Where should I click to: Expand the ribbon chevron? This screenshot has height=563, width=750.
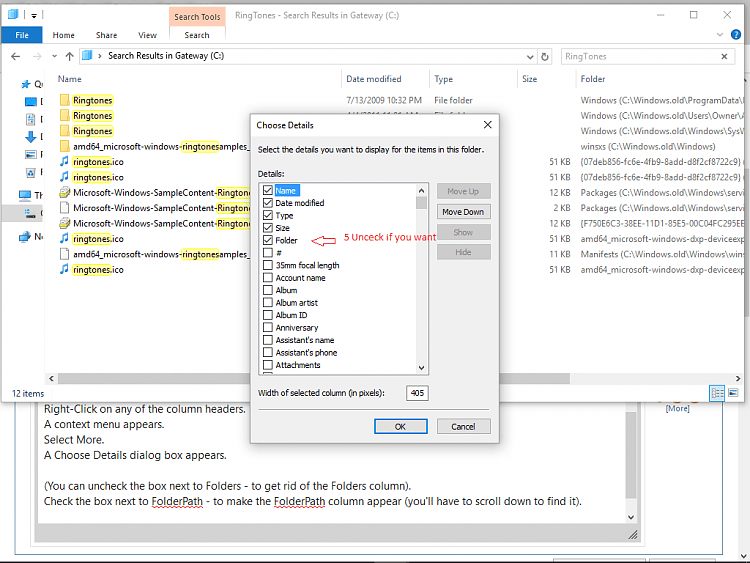pyautogui.click(x=719, y=34)
